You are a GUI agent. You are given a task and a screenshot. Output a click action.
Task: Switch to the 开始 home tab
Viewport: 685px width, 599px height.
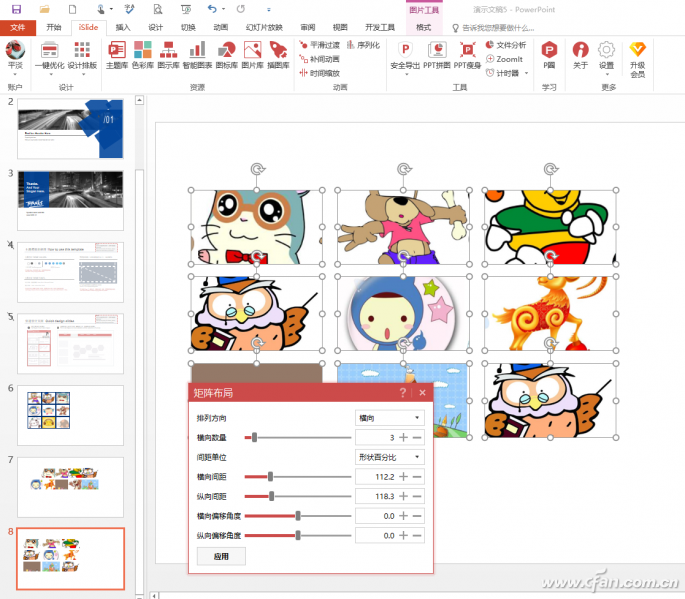(54, 28)
